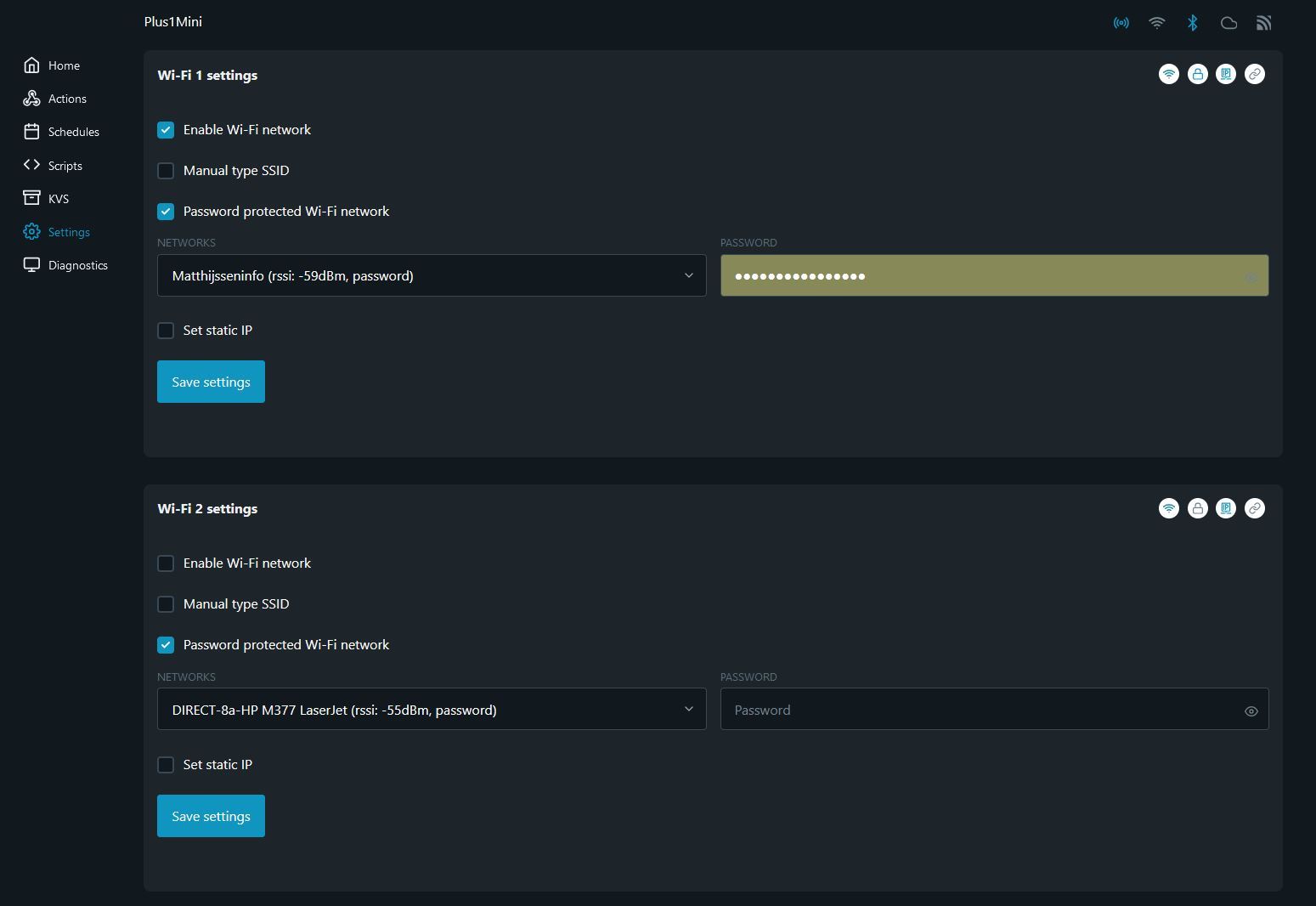Save settings for Wi-Fi 1
The image size is (1316, 906).
click(x=211, y=382)
